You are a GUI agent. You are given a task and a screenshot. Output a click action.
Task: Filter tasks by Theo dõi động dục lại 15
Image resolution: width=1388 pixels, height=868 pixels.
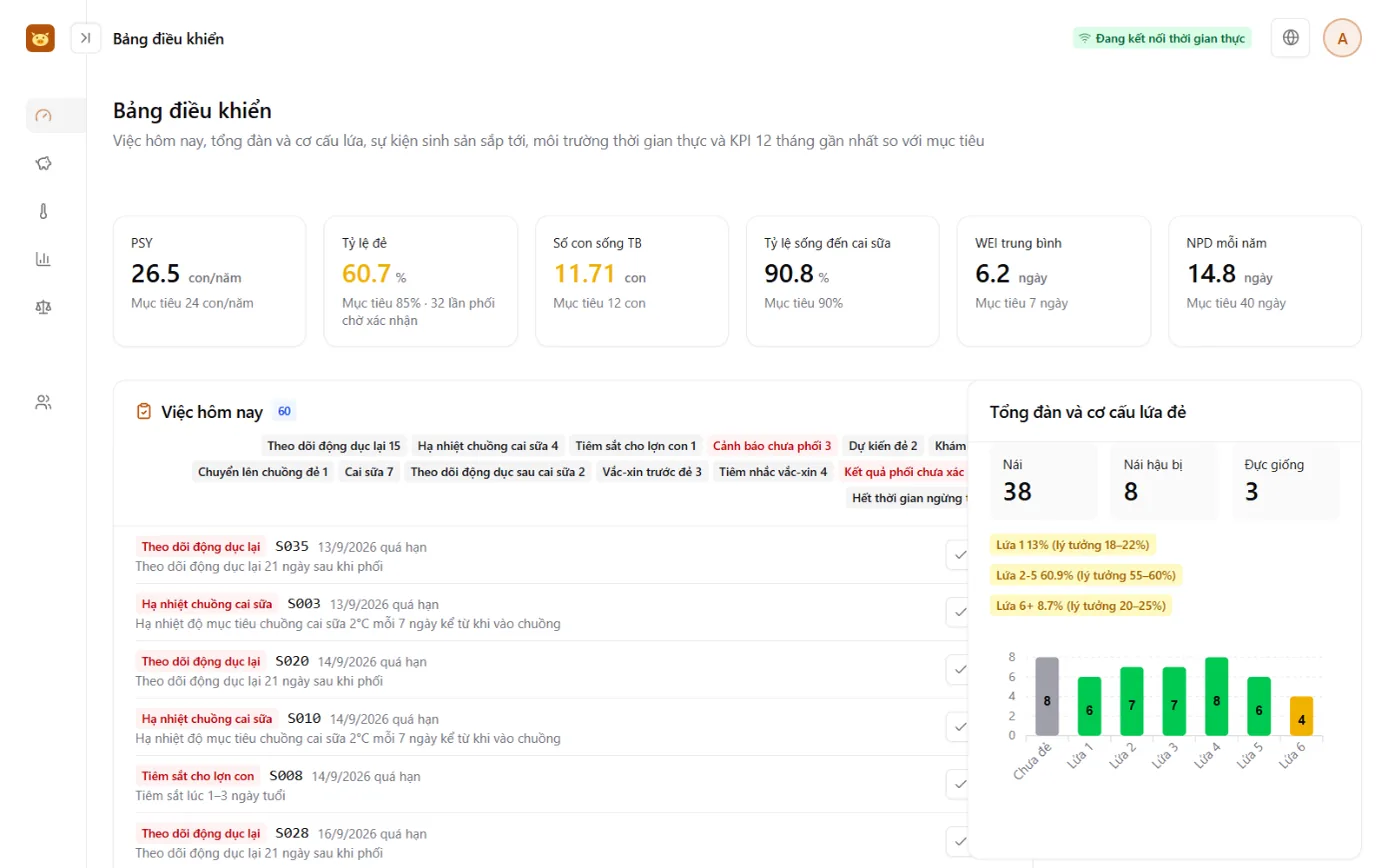tap(334, 446)
